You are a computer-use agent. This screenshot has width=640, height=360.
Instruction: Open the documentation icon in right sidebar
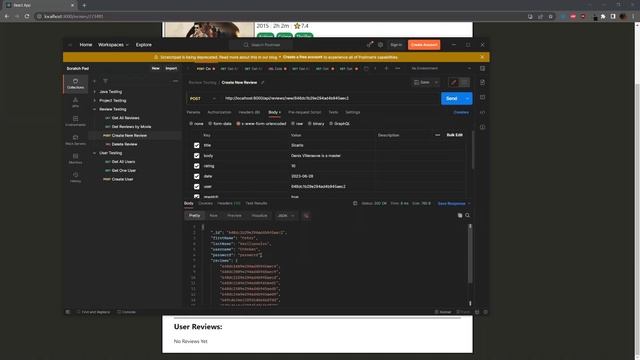[482, 82]
